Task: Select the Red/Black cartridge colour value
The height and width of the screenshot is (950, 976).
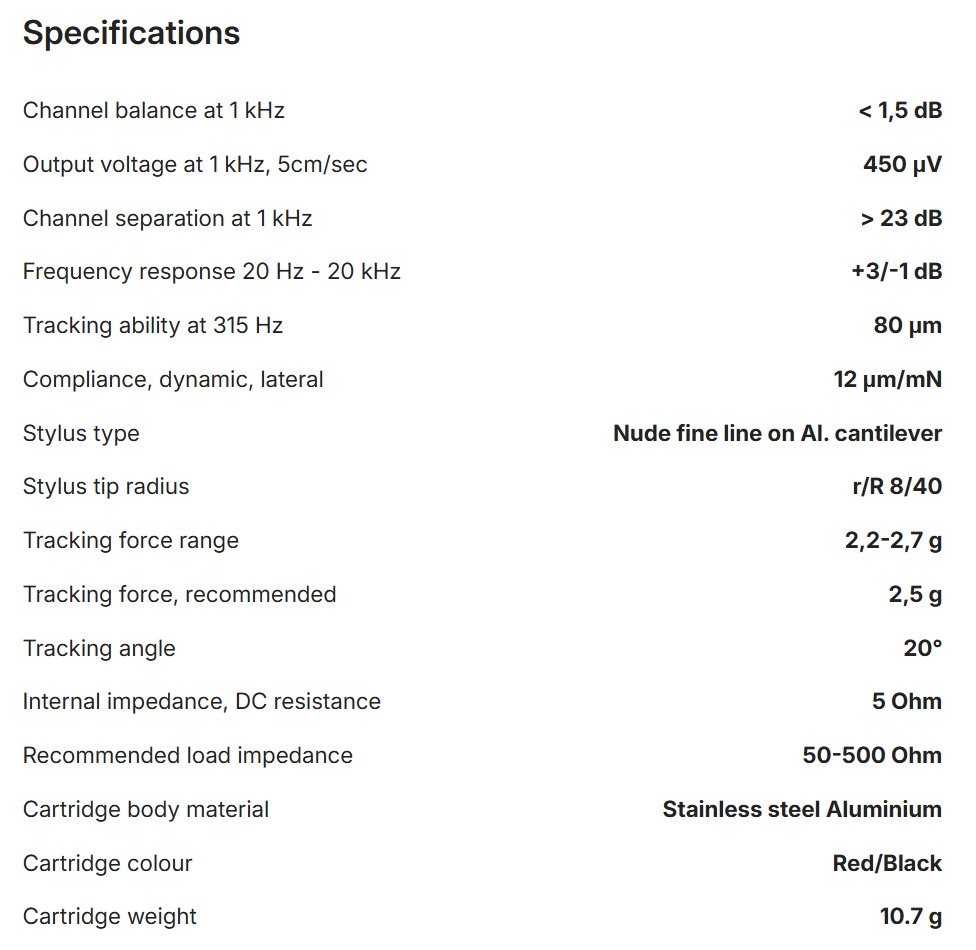Action: 887,864
